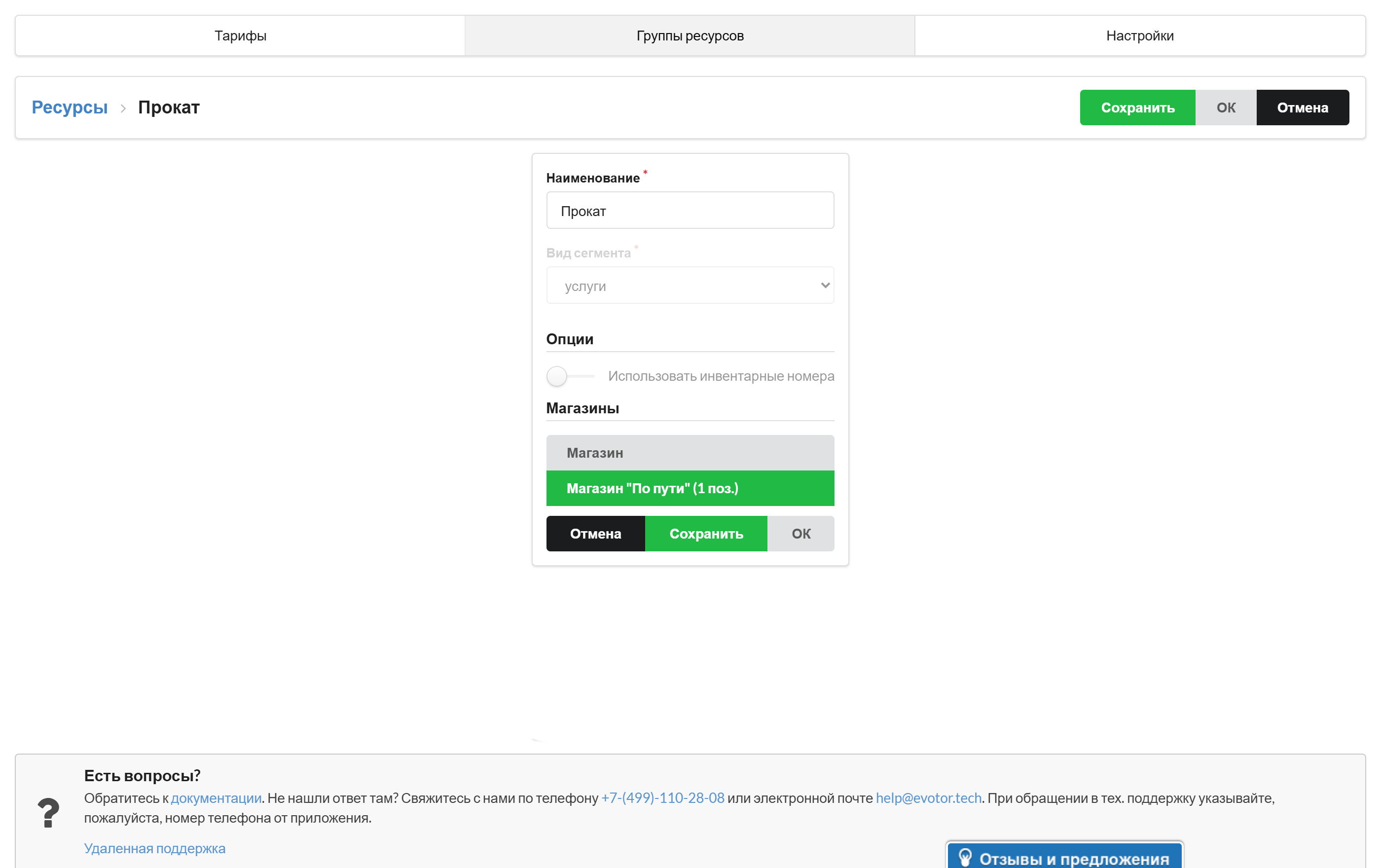
Task: Open the Вид сегмента dropdown
Action: coord(690,285)
